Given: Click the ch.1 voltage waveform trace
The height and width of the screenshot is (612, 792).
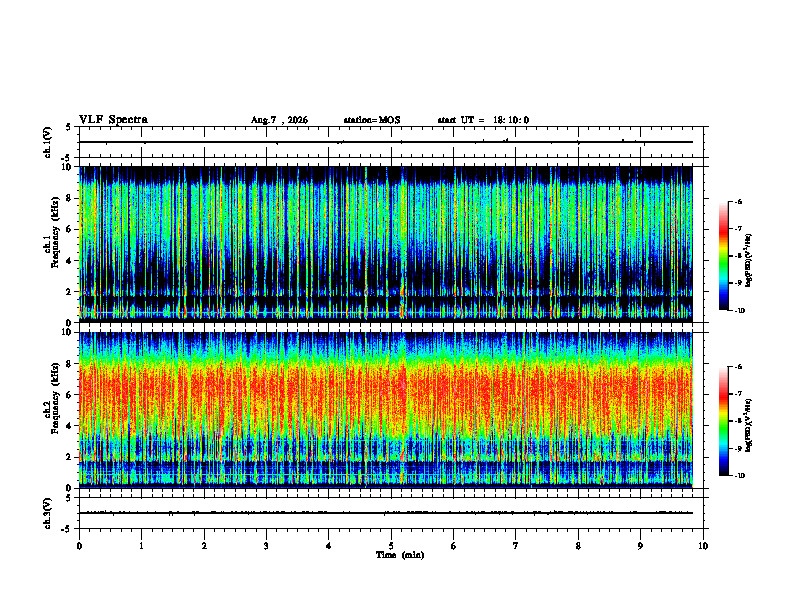Looking at the screenshot, I should click(x=386, y=142).
